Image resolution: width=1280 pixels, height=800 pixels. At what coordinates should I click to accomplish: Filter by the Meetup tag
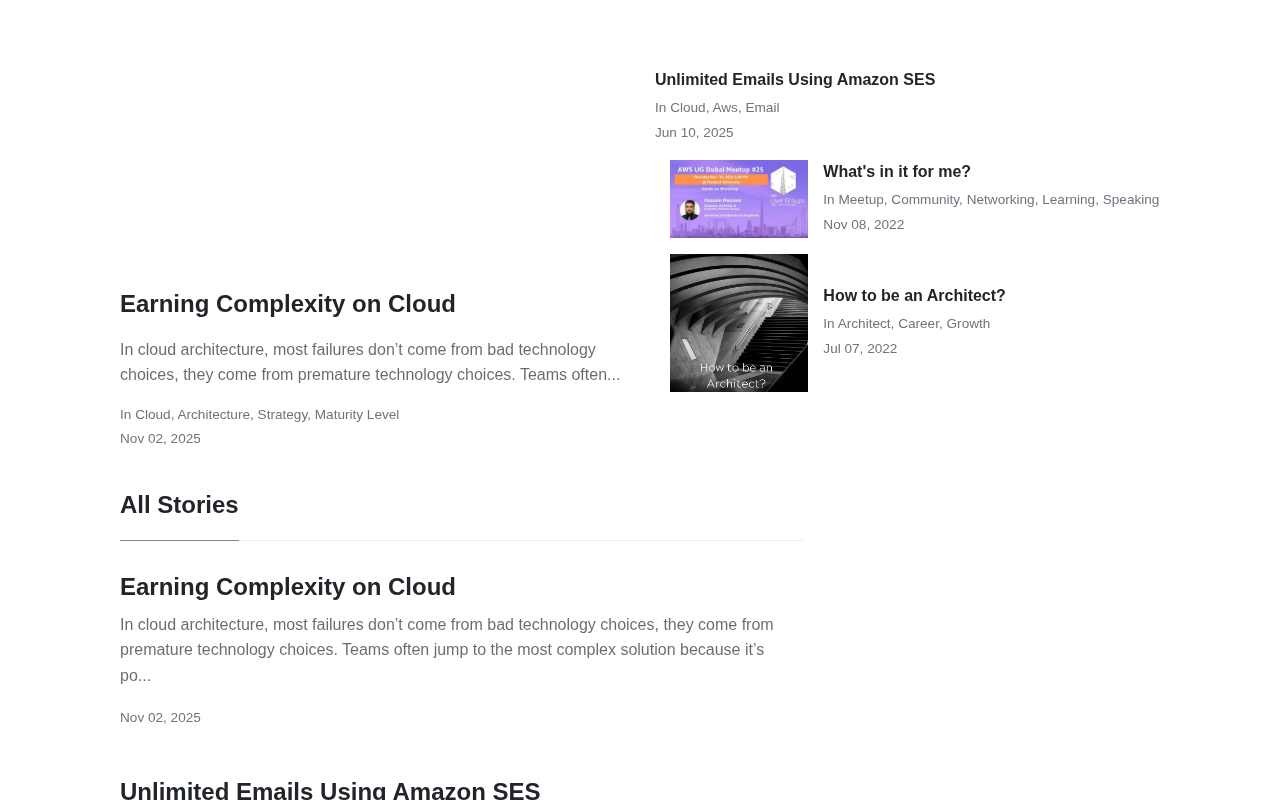click(861, 200)
